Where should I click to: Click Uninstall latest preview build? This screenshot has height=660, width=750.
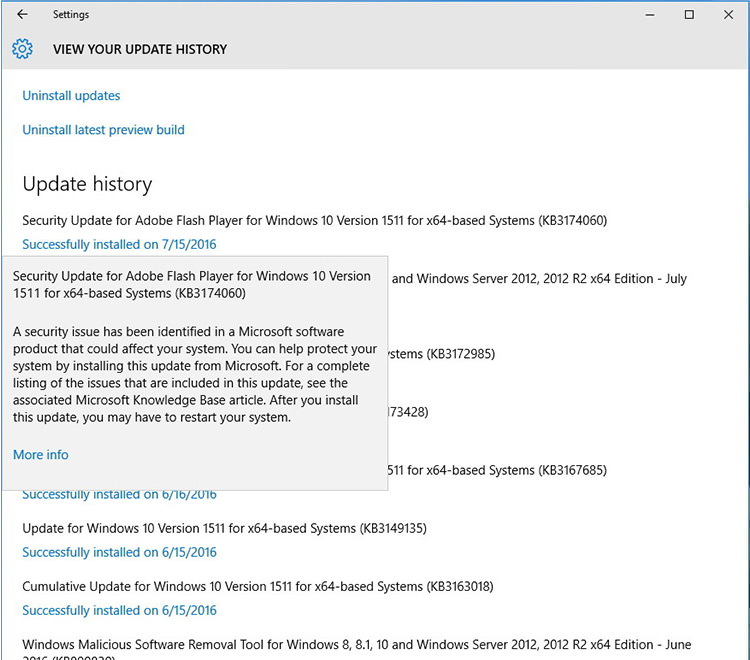[103, 130]
